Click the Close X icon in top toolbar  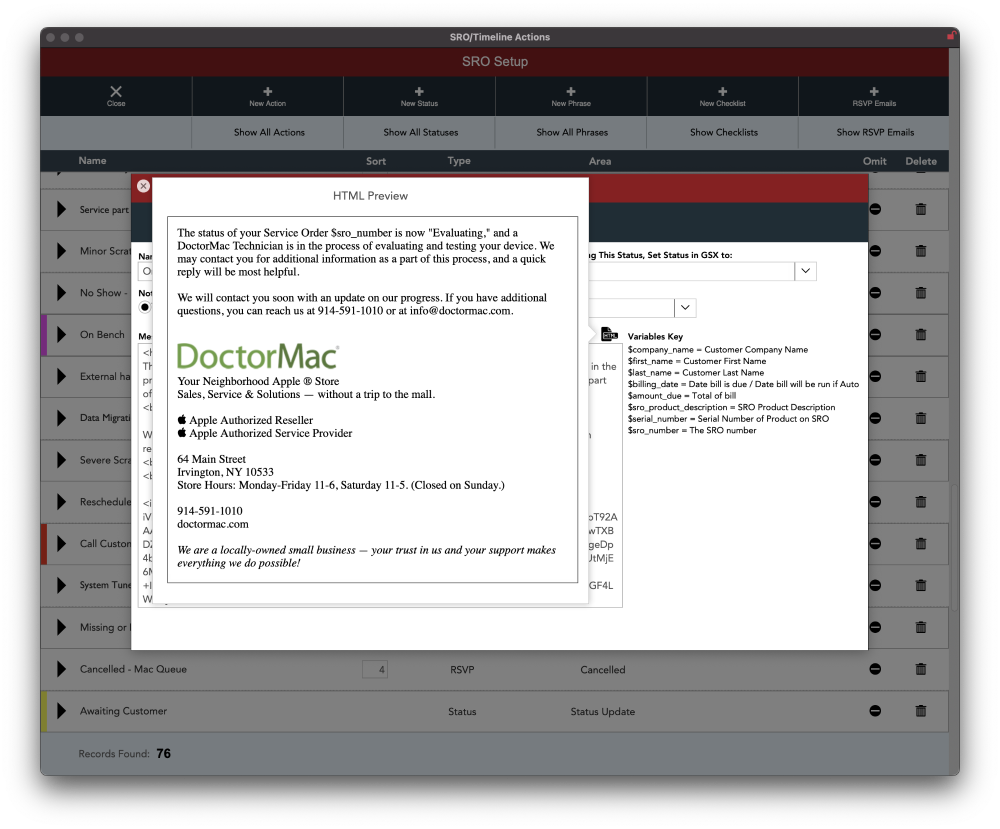click(116, 91)
